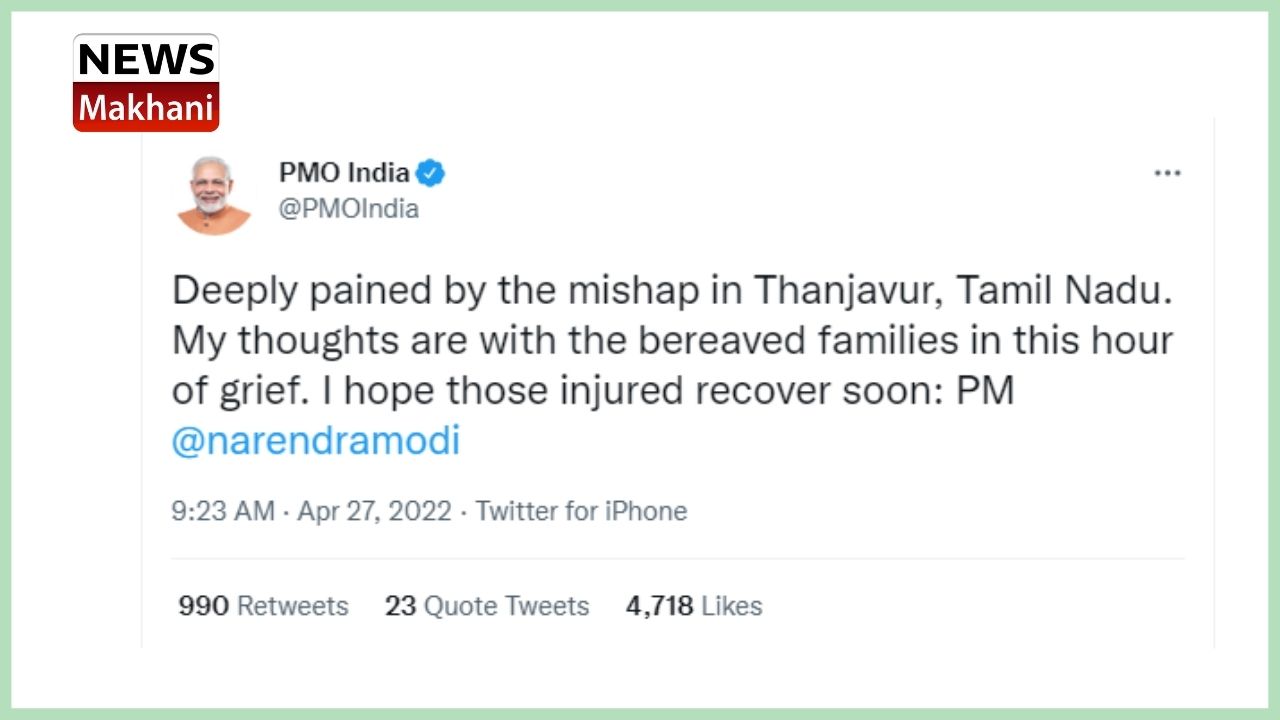Open the 23 Quote Tweets list
The image size is (1280, 720).
click(487, 606)
